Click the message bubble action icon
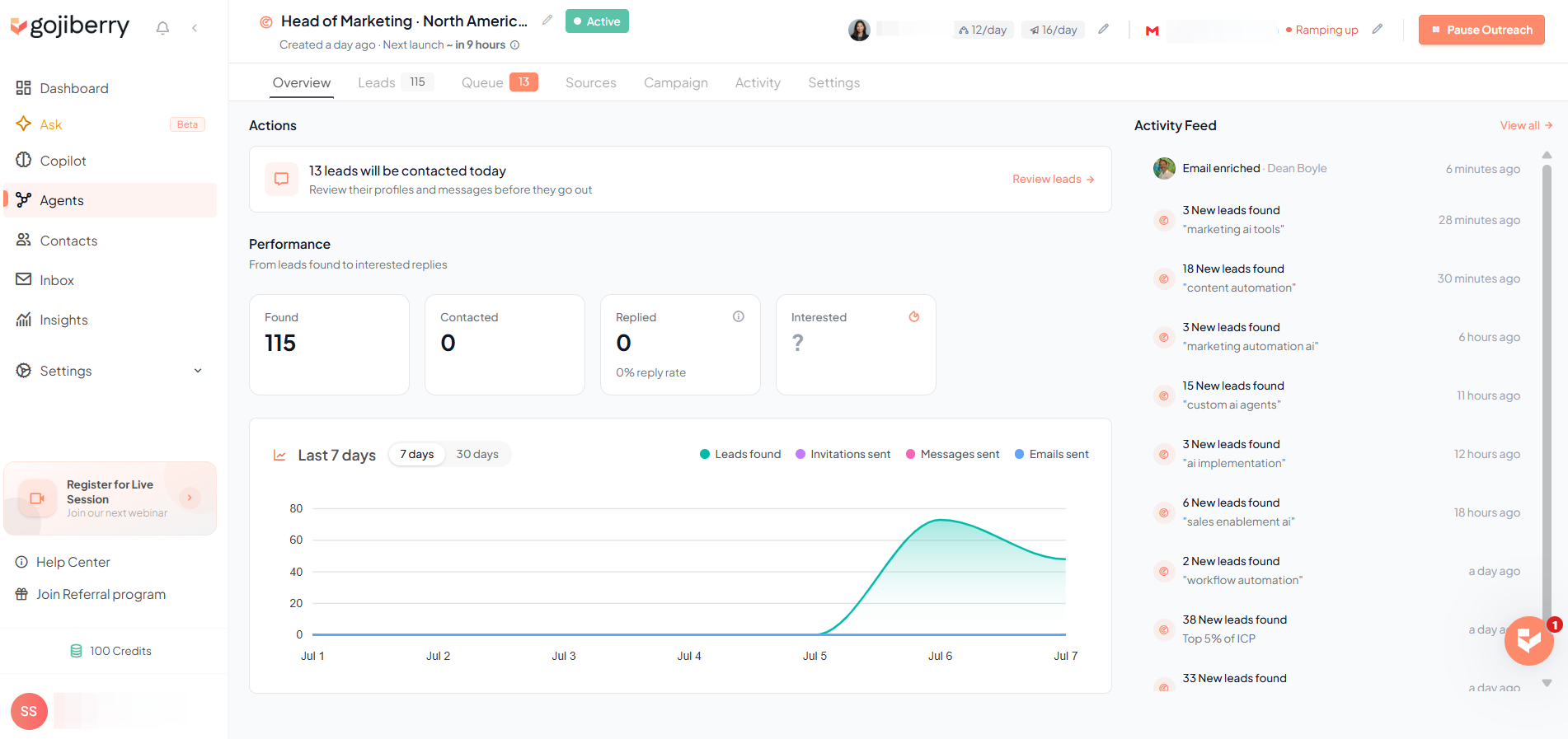 click(281, 179)
